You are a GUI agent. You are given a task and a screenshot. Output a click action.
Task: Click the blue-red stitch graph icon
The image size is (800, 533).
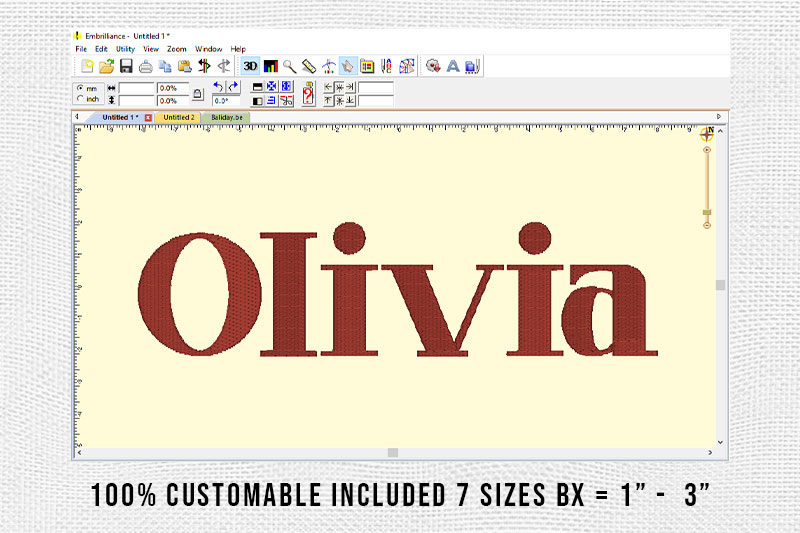point(407,66)
